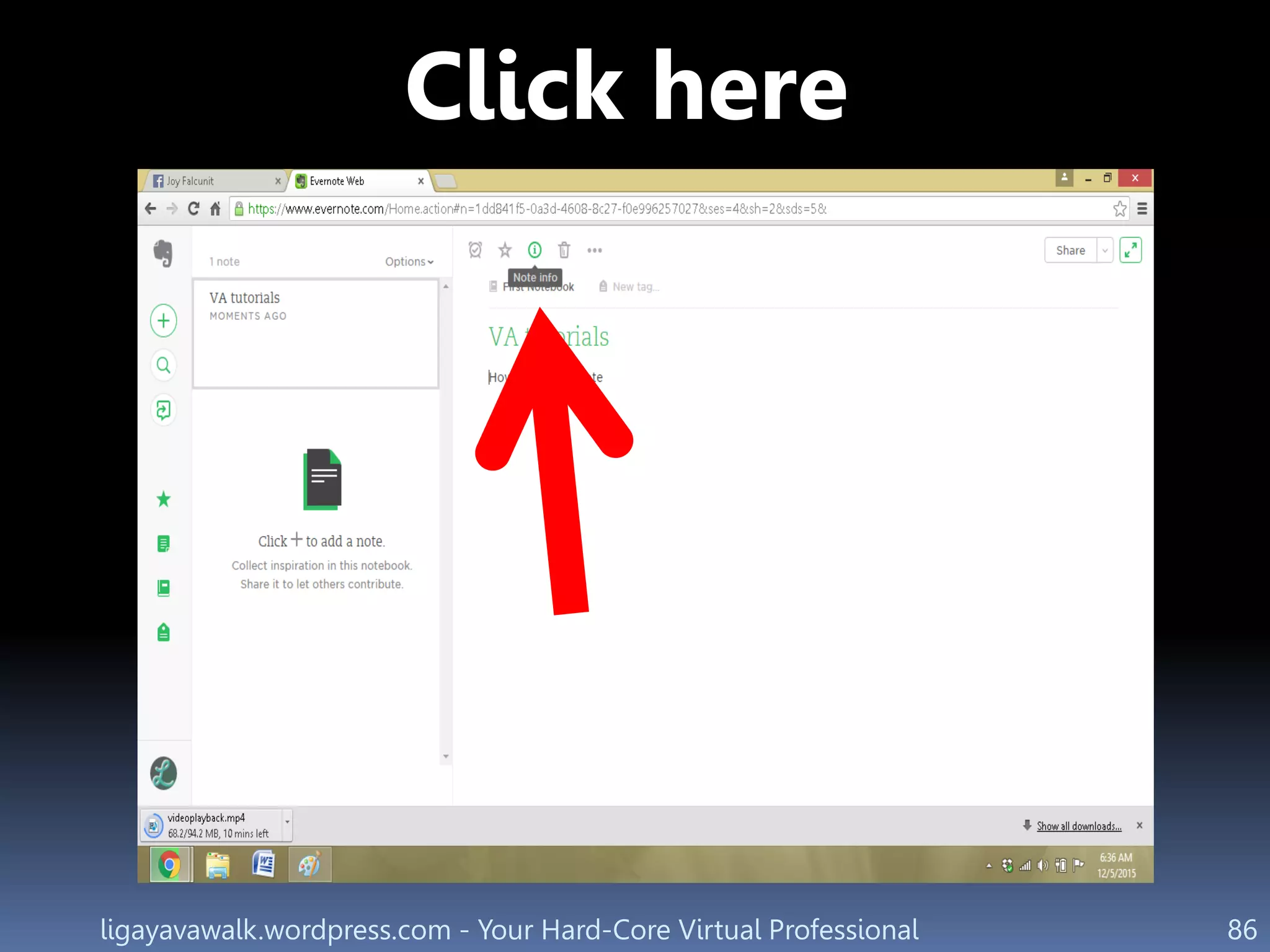Open shortcuts star in left sidebar
Image resolution: width=1270 pixels, height=952 pixels.
(x=164, y=499)
